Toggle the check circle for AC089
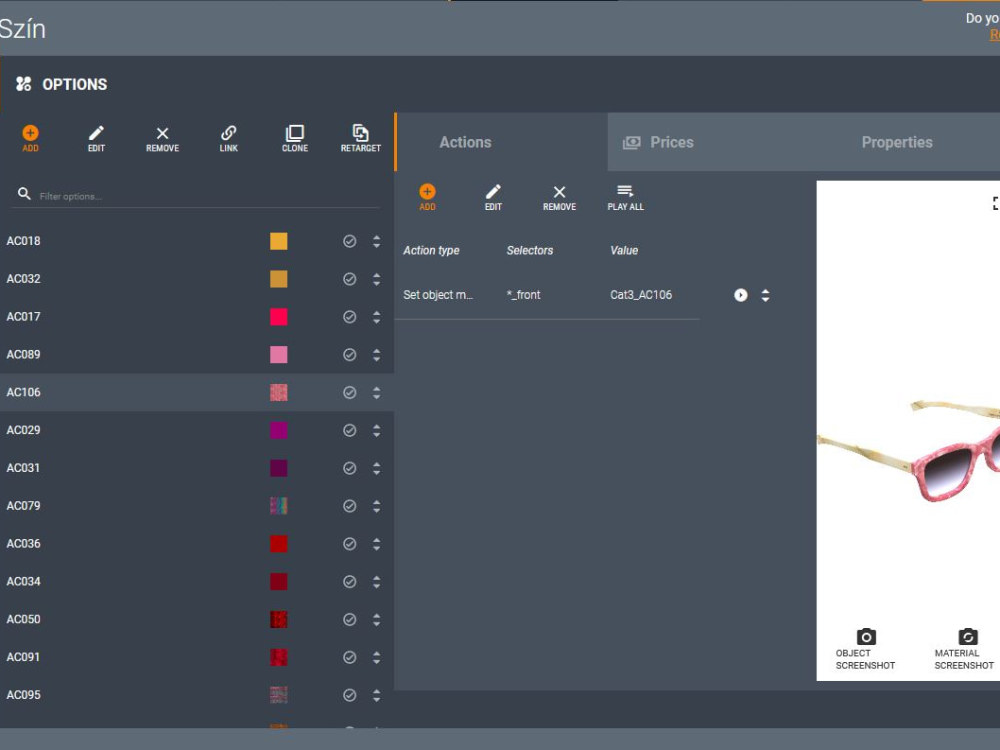 tap(349, 355)
